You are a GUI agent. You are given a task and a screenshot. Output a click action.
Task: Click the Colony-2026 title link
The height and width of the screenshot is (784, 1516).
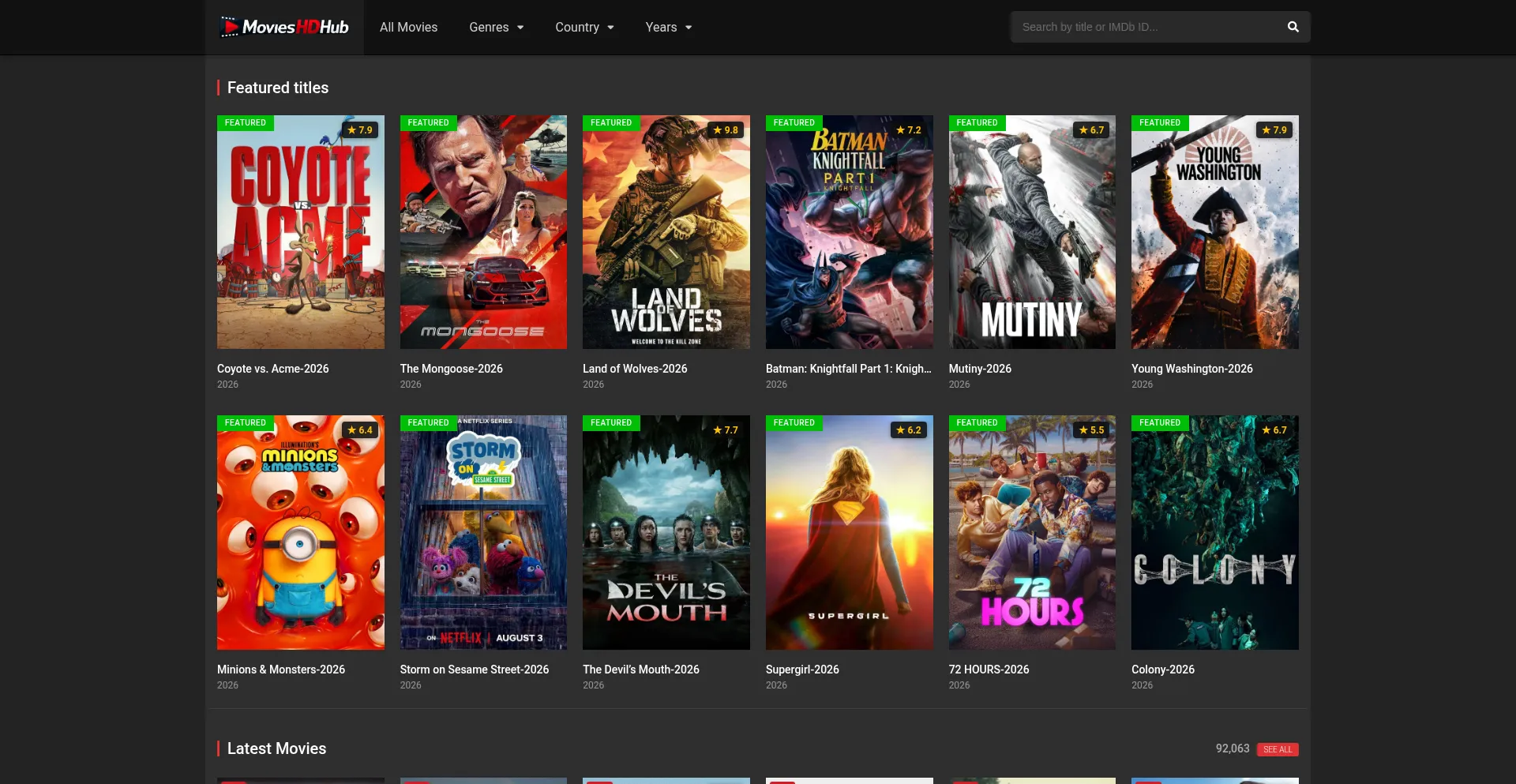[1163, 670]
